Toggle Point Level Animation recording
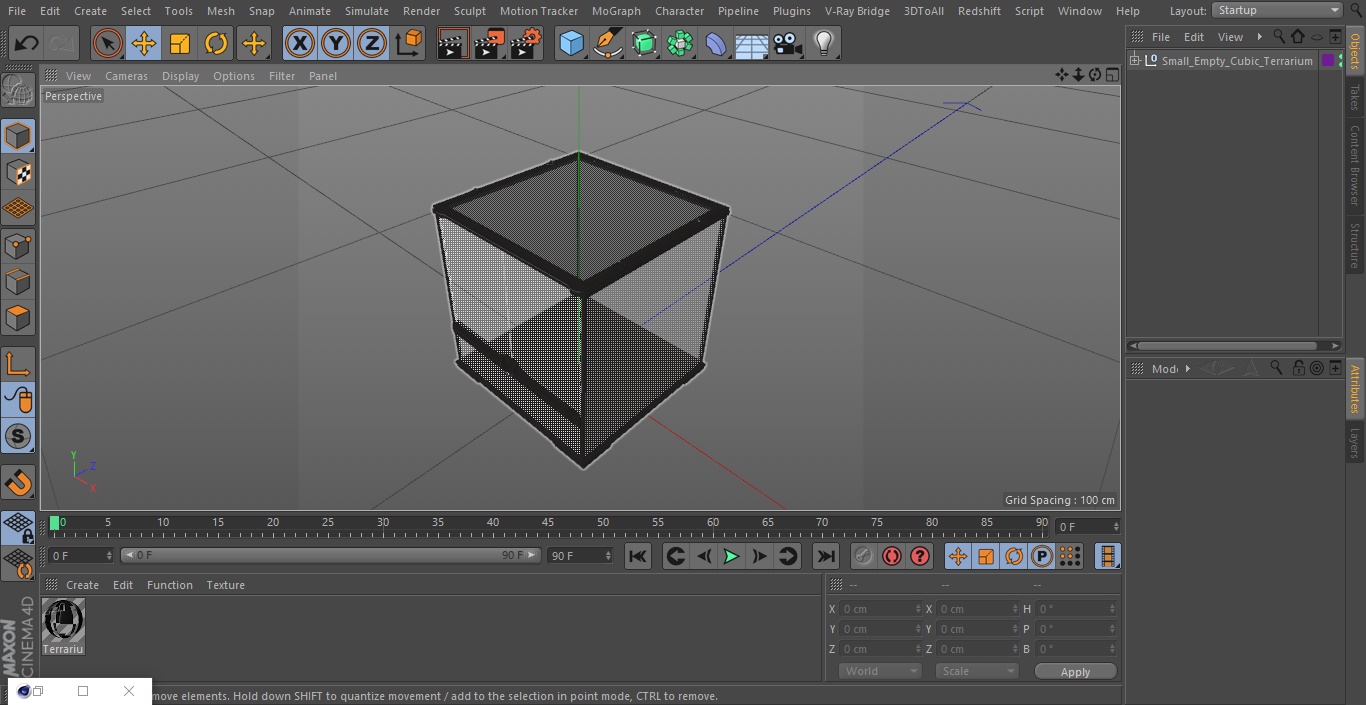Viewport: 1366px width, 705px height. [x=1070, y=556]
